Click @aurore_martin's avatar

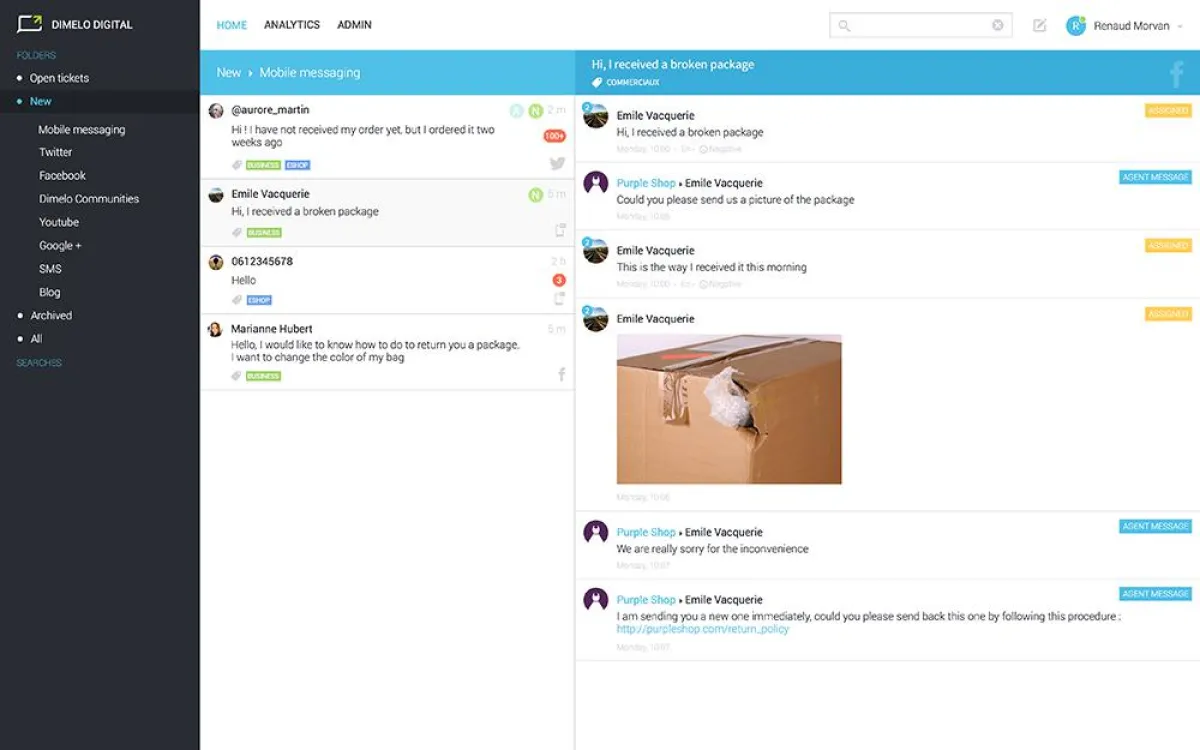click(x=215, y=110)
